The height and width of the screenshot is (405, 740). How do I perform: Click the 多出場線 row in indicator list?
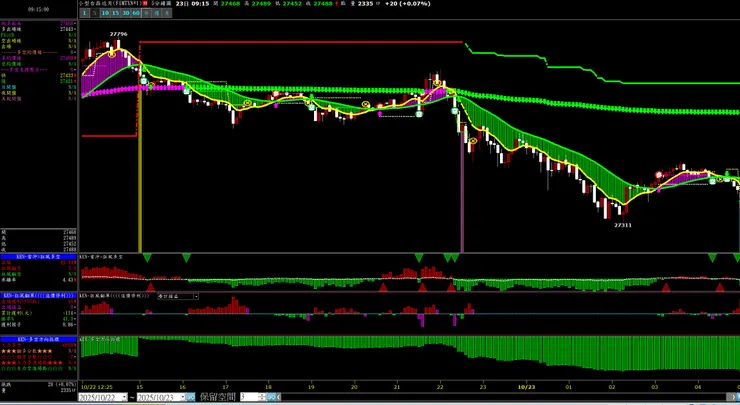point(39,29)
